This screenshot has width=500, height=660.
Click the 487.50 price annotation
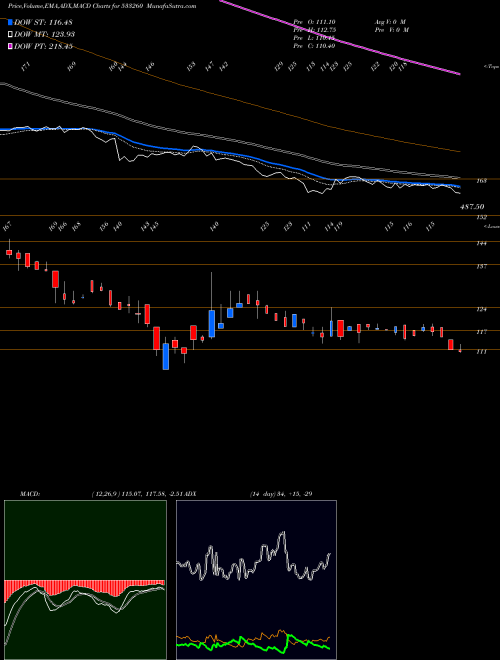point(472,207)
